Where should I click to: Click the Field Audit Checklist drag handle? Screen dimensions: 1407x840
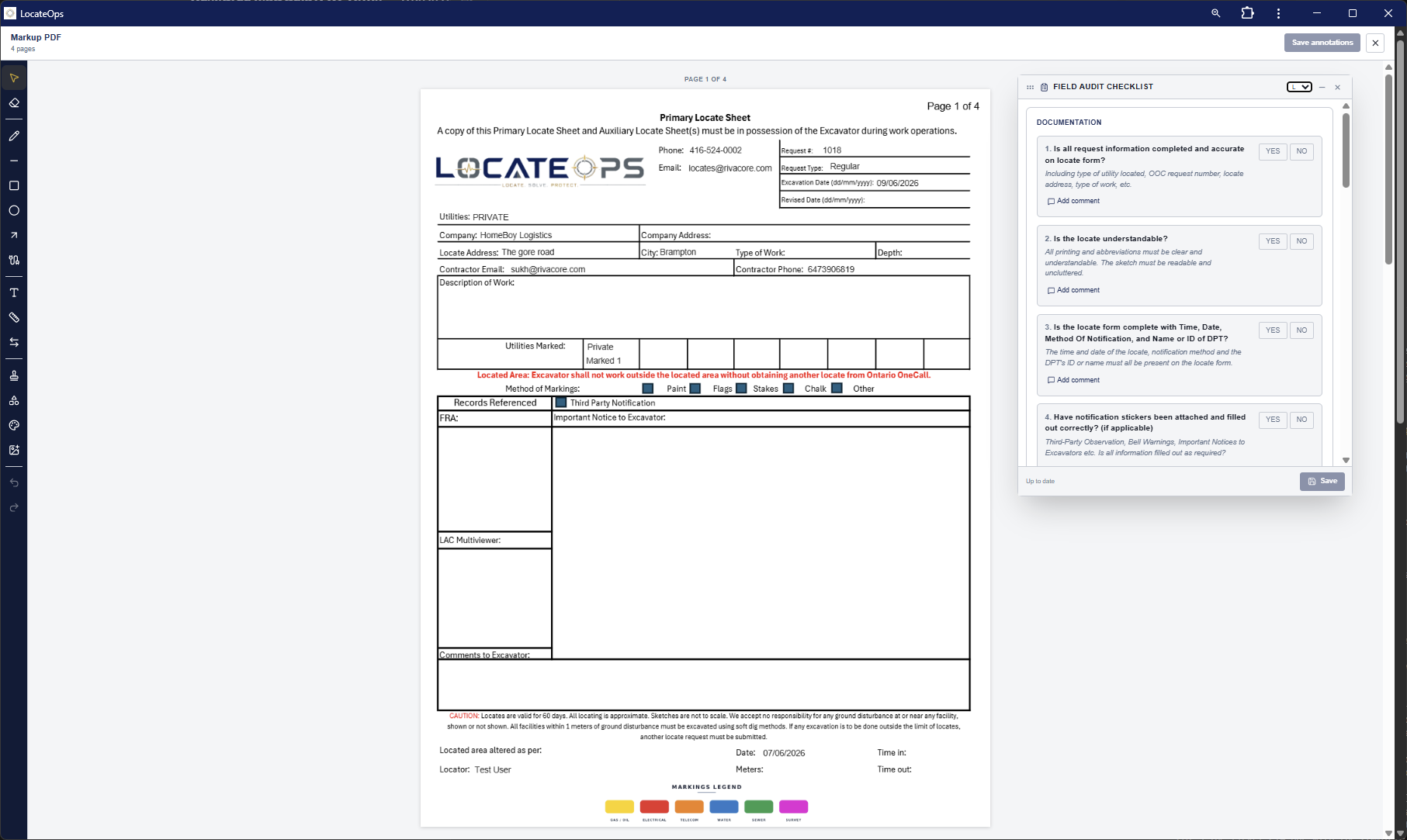1030,87
